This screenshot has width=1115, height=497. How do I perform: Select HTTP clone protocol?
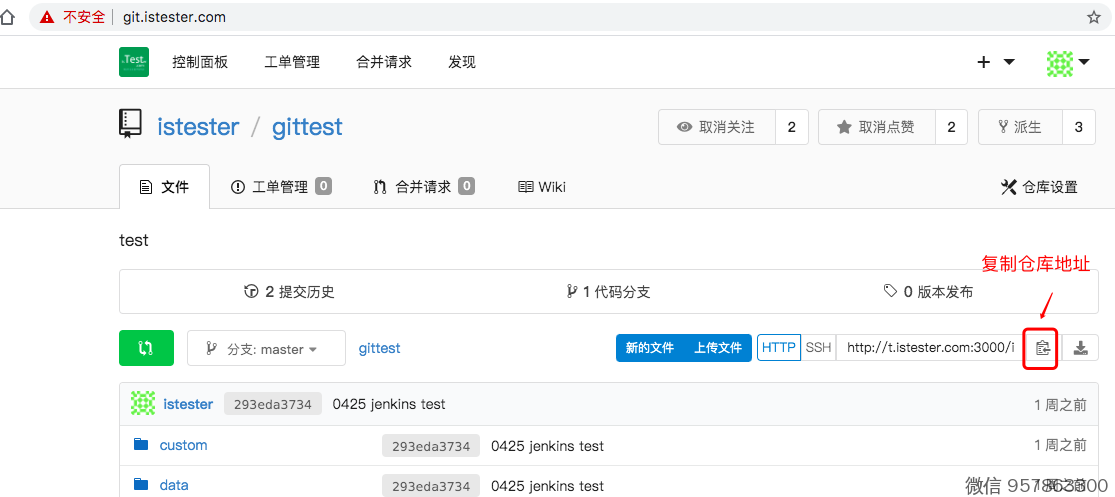[x=778, y=348]
